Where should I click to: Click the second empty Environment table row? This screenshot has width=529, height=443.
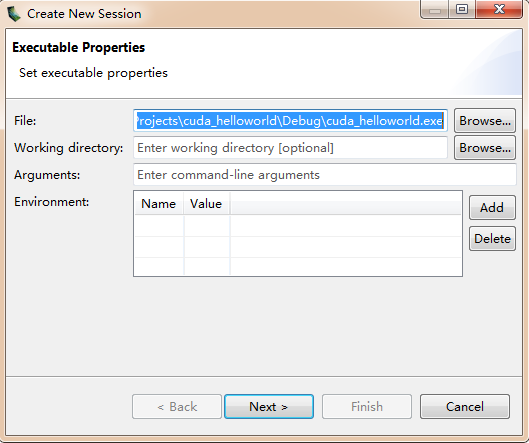point(298,247)
